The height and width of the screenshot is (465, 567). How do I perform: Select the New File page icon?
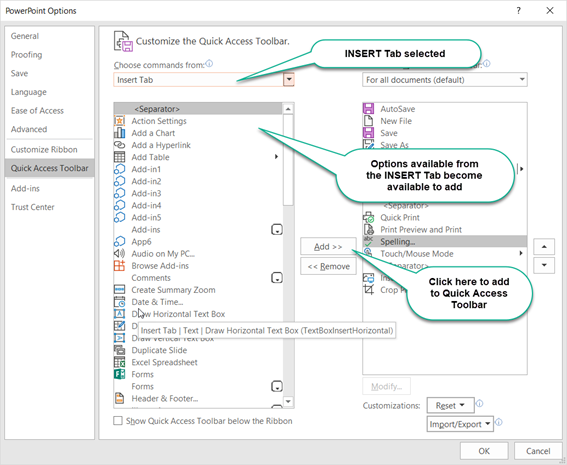pyautogui.click(x=368, y=121)
